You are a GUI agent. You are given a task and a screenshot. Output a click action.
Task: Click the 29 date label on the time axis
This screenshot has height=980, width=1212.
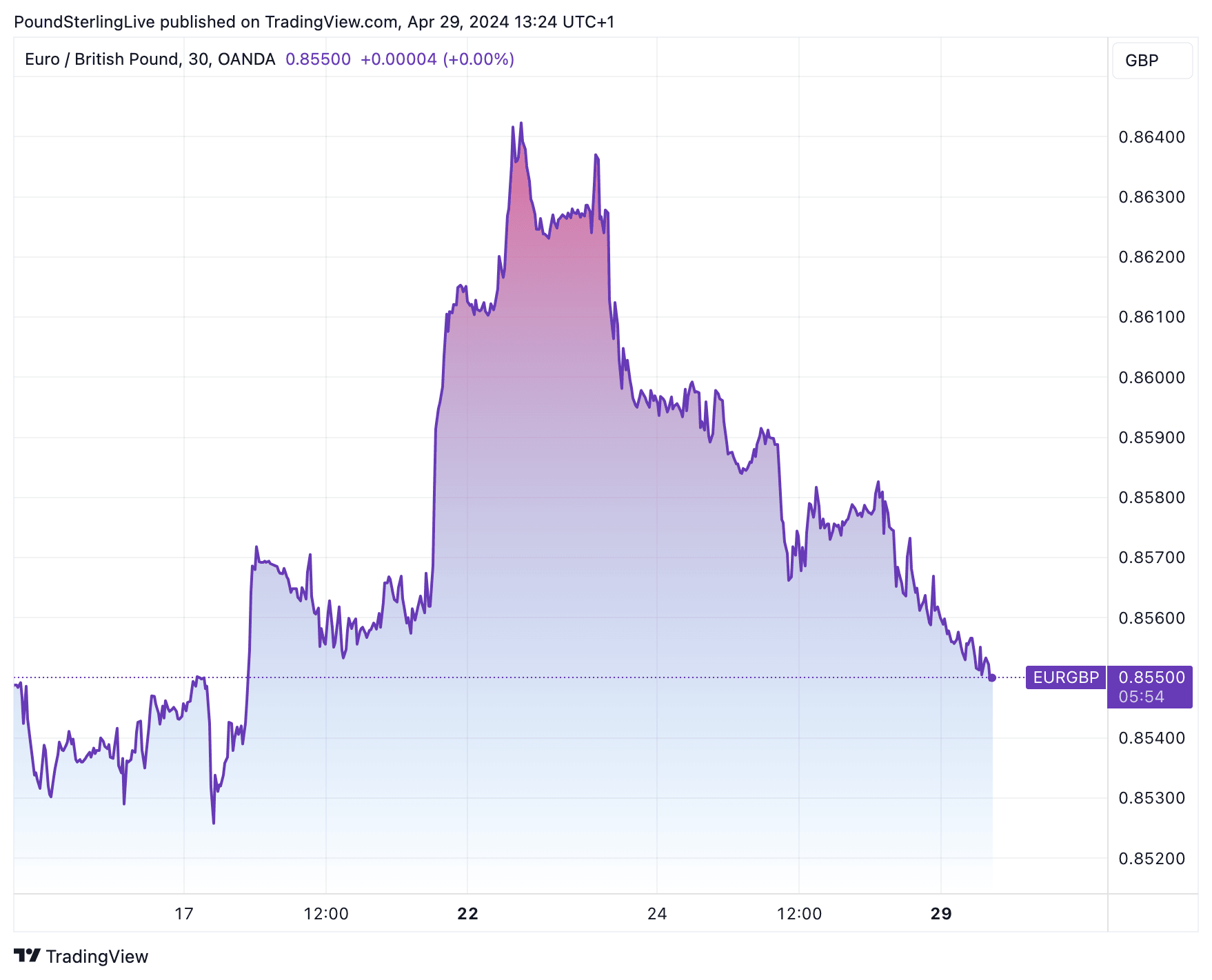point(941,914)
